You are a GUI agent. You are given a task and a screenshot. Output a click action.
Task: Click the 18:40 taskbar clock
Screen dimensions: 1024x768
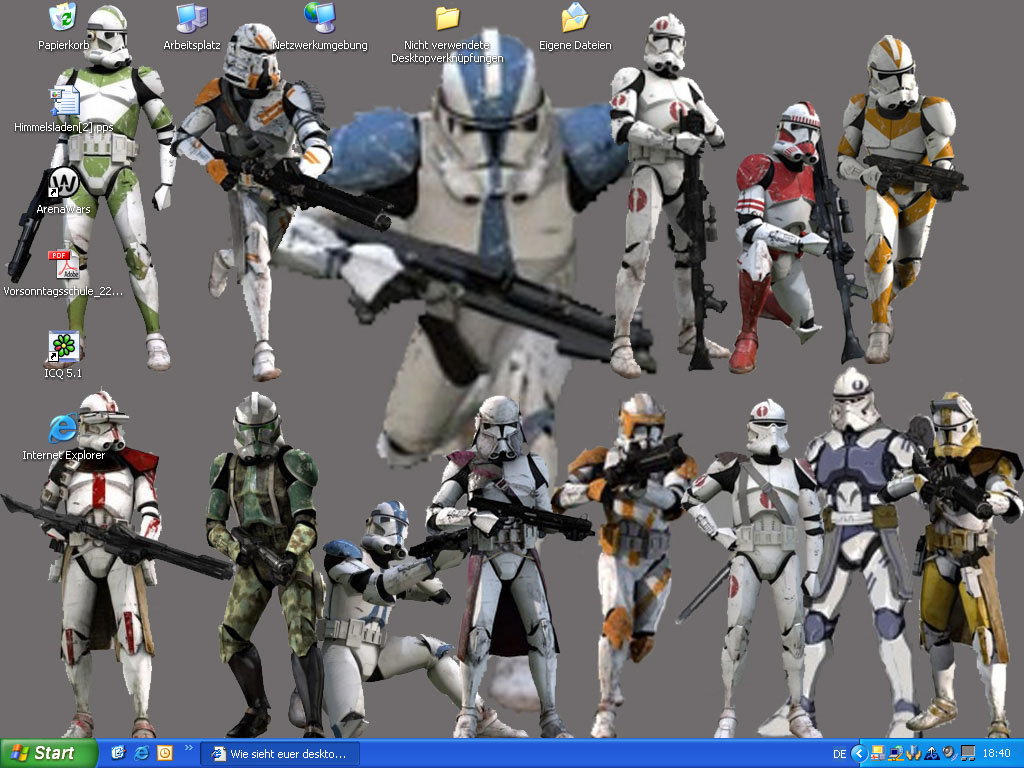(997, 754)
